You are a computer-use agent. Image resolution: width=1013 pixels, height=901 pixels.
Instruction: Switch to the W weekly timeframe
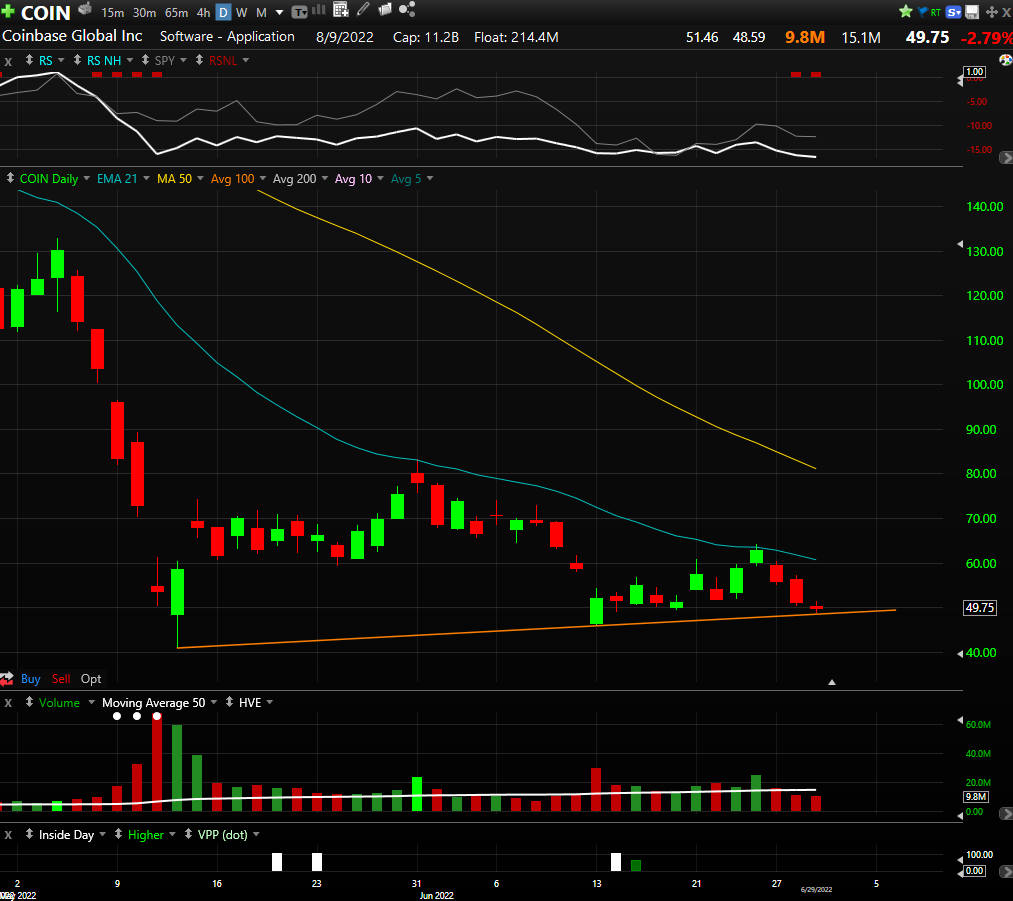pos(242,12)
